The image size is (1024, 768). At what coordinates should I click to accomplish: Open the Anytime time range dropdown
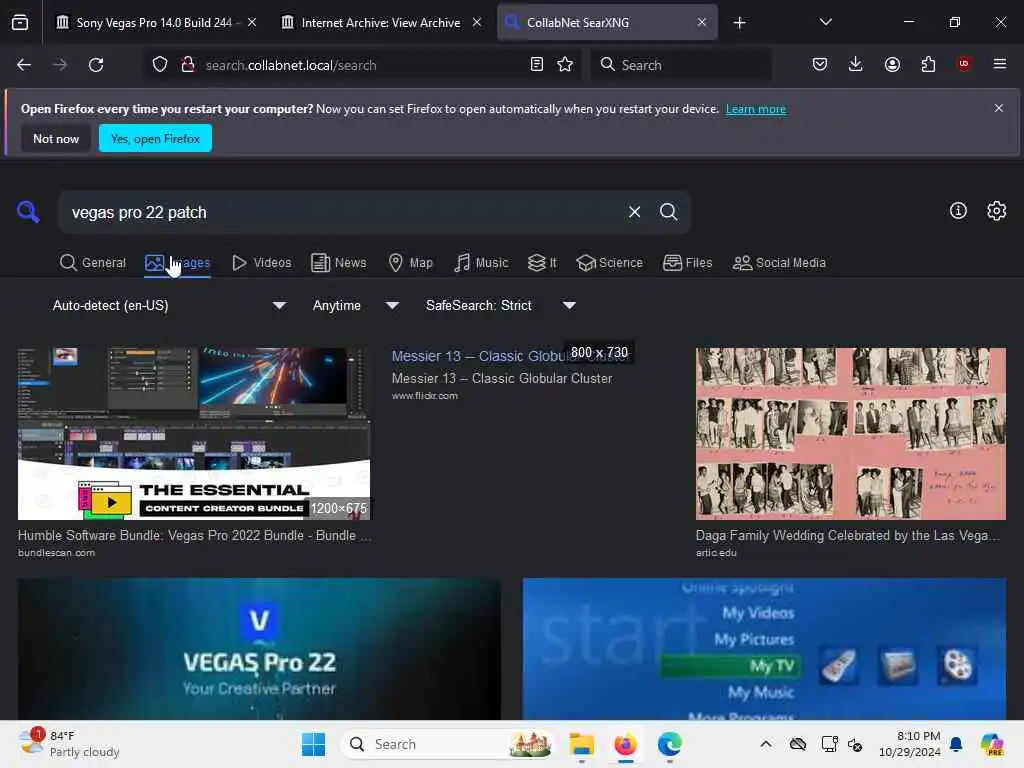(x=355, y=306)
